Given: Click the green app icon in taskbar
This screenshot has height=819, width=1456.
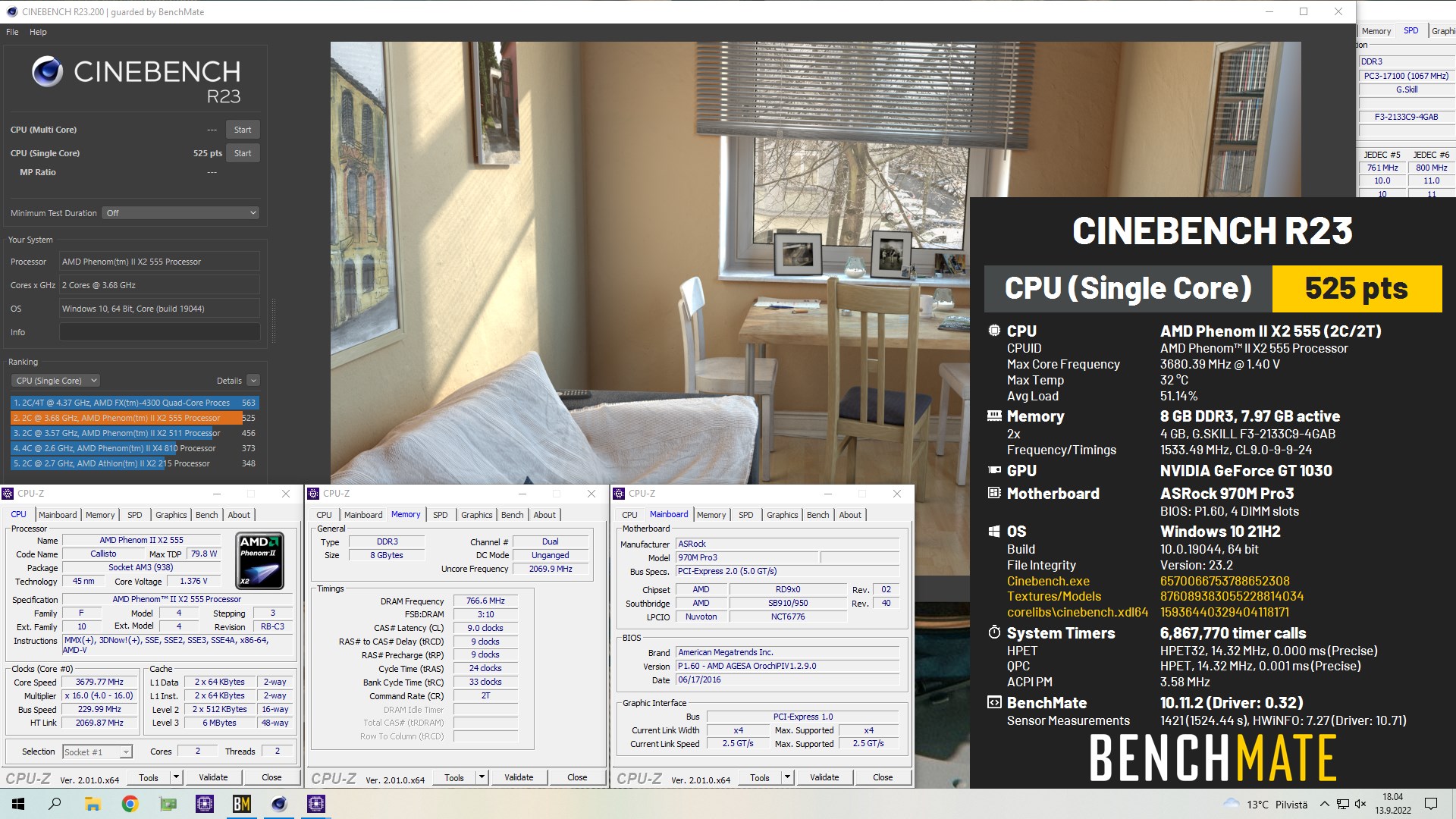Looking at the screenshot, I should click(x=168, y=804).
